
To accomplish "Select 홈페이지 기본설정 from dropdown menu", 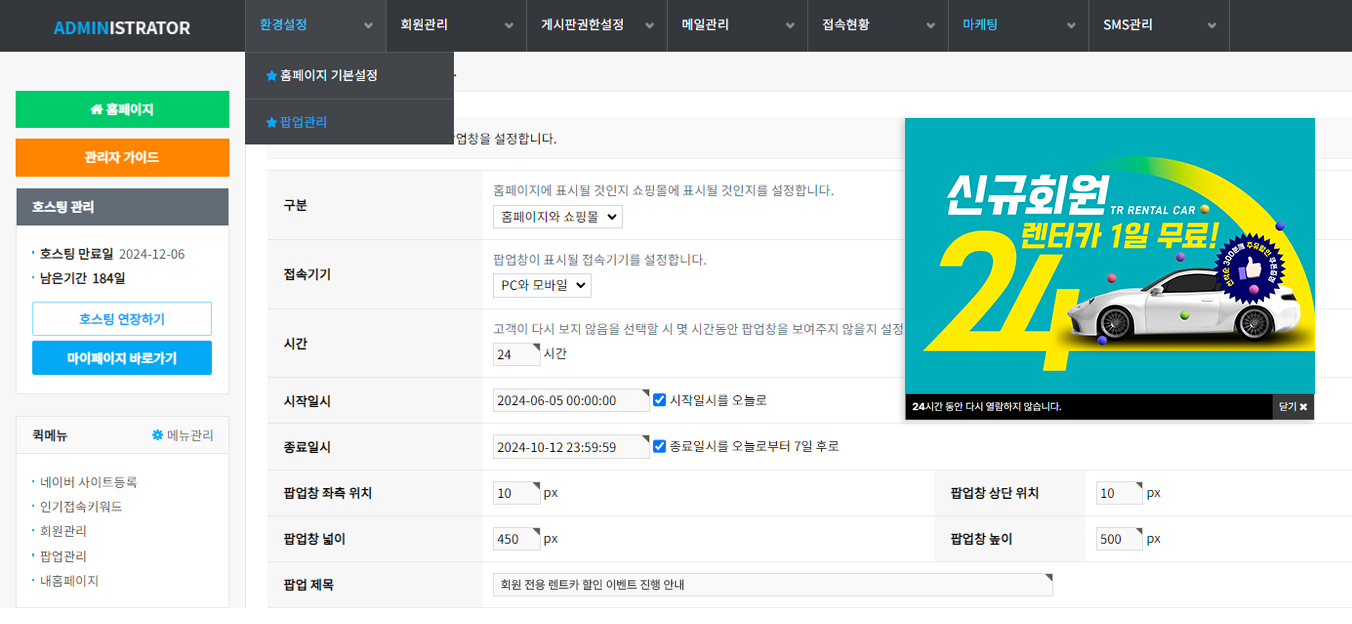I will 349,75.
